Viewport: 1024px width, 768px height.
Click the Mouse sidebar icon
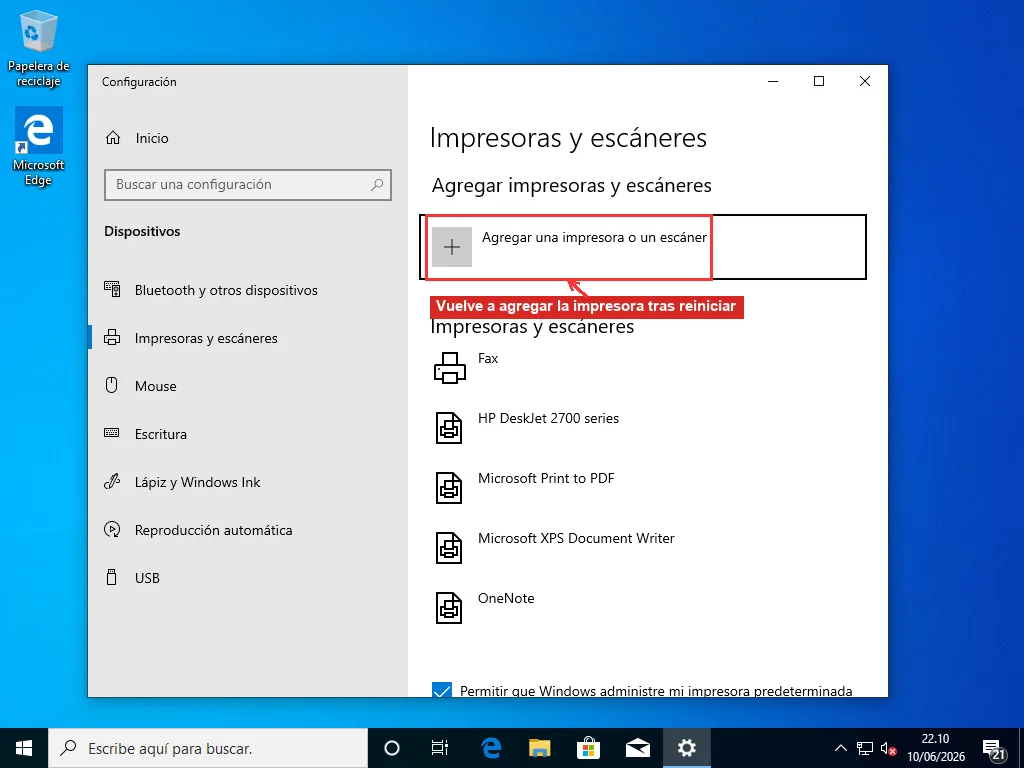112,385
